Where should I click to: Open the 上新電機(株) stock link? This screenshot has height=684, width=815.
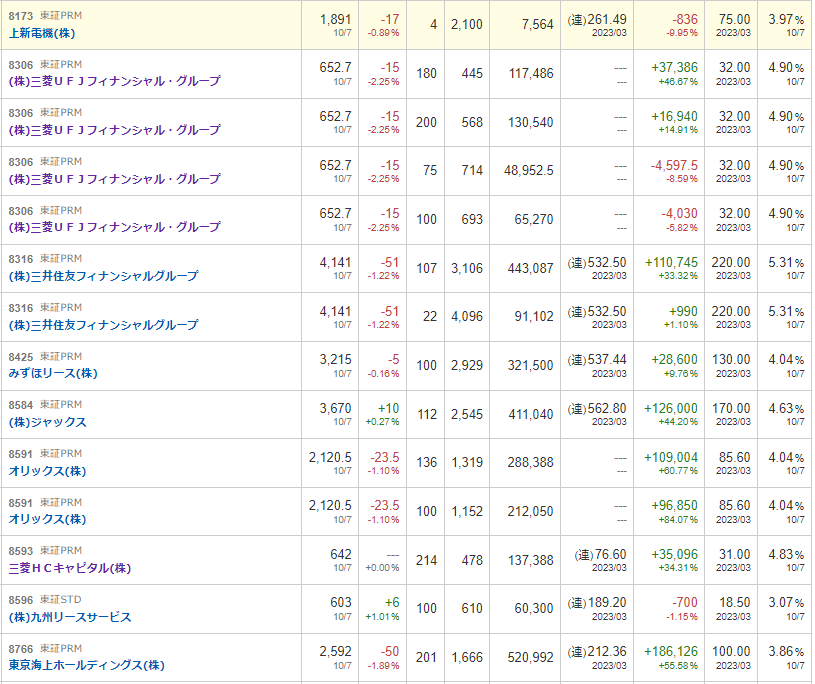[42, 33]
